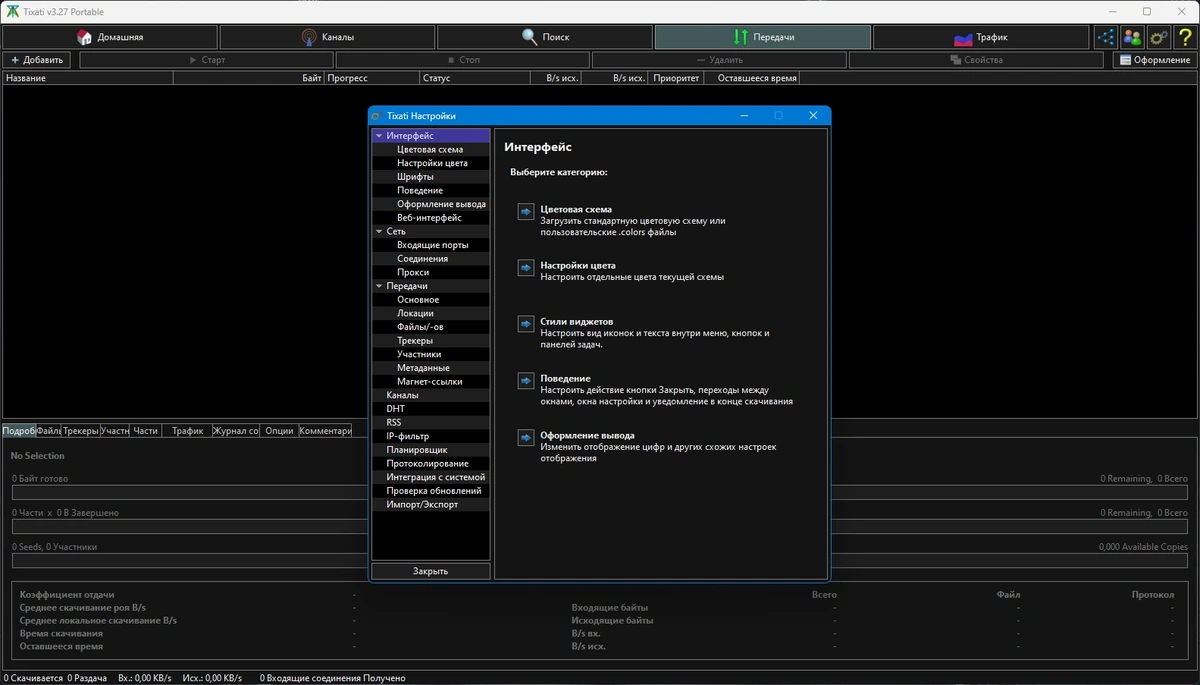Sort by Статус column header
This screenshot has height=685, width=1200.
474,78
